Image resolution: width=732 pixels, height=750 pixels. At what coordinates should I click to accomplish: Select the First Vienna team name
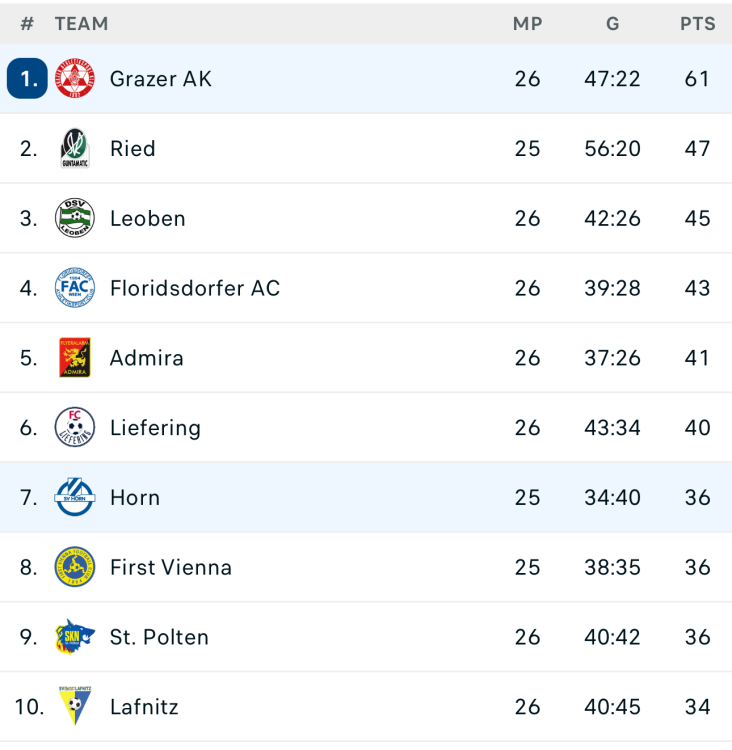tap(171, 567)
